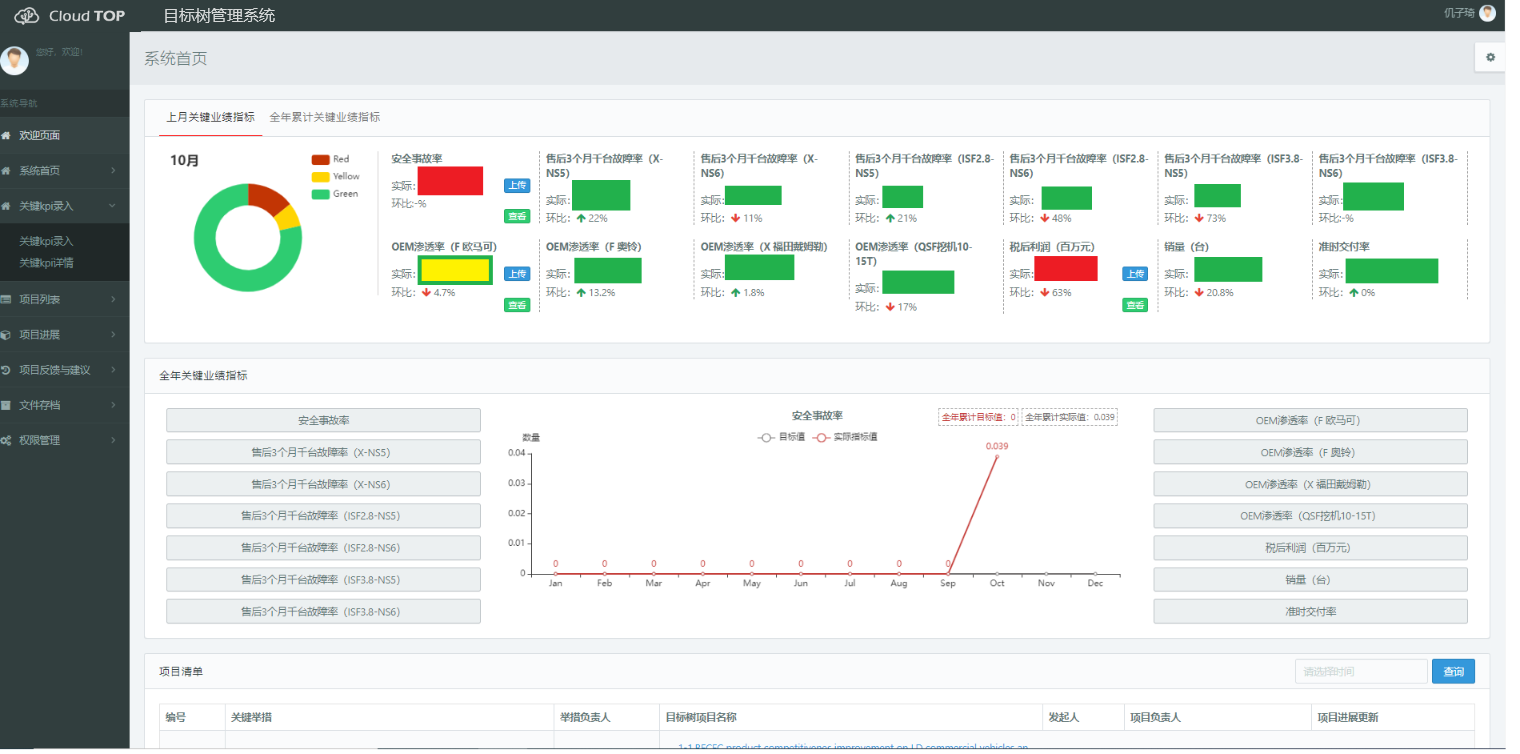Click the 查询 button in 项目清单

point(1453,672)
